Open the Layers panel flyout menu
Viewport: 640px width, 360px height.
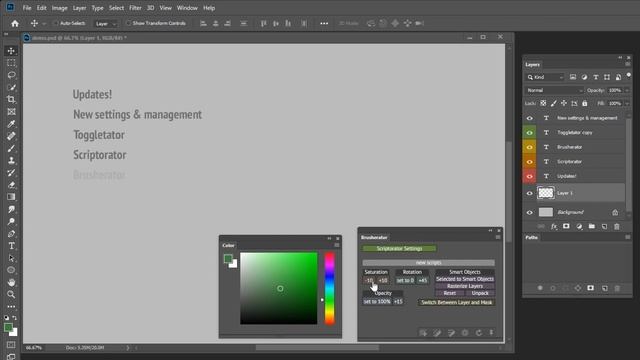coord(628,64)
